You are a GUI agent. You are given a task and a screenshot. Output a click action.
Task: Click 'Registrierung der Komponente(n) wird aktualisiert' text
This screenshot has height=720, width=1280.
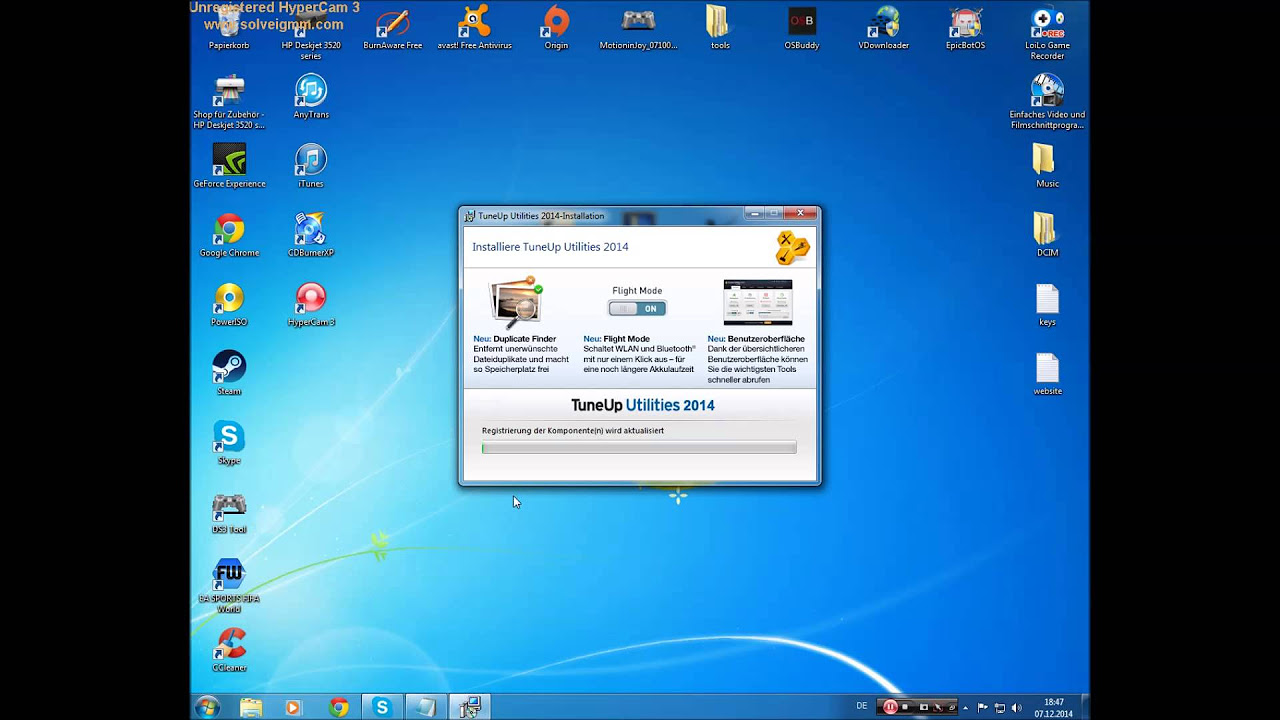pyautogui.click(x=573, y=431)
